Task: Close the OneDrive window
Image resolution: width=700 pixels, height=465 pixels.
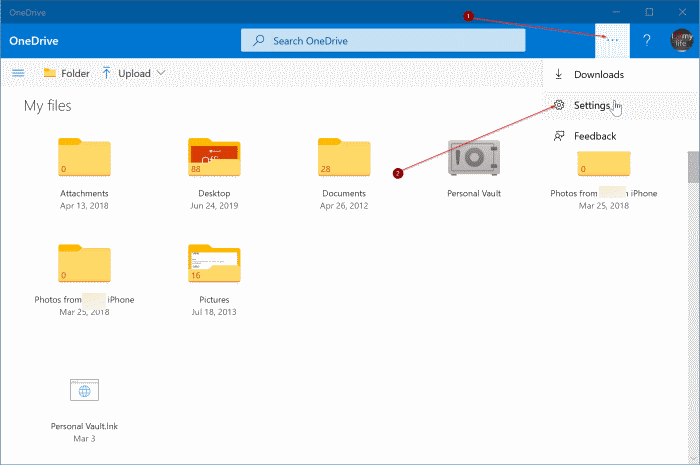Action: point(683,12)
